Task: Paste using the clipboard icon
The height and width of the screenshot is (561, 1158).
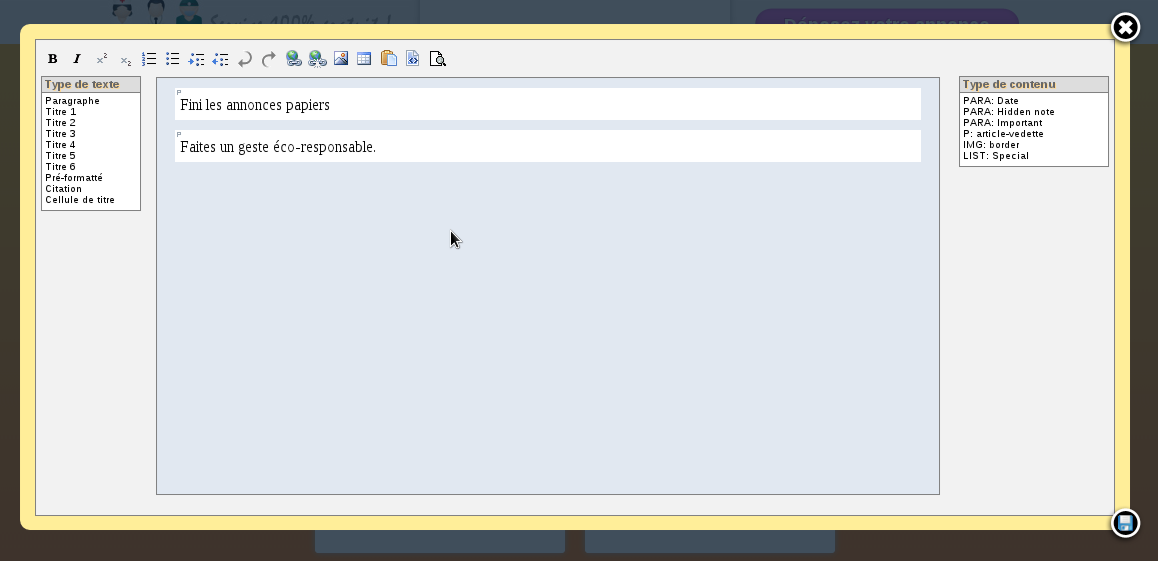Action: [389, 59]
